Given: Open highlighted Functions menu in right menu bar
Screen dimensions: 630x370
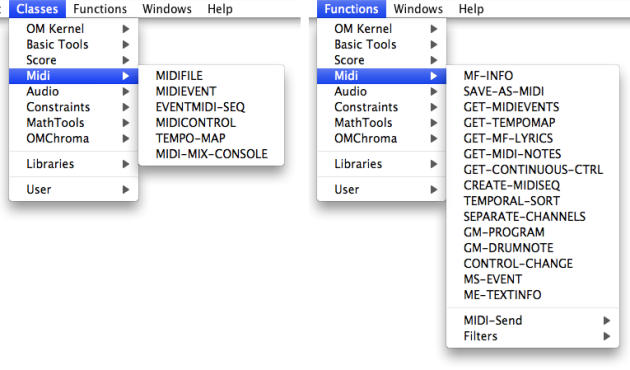Looking at the screenshot, I should (x=351, y=9).
